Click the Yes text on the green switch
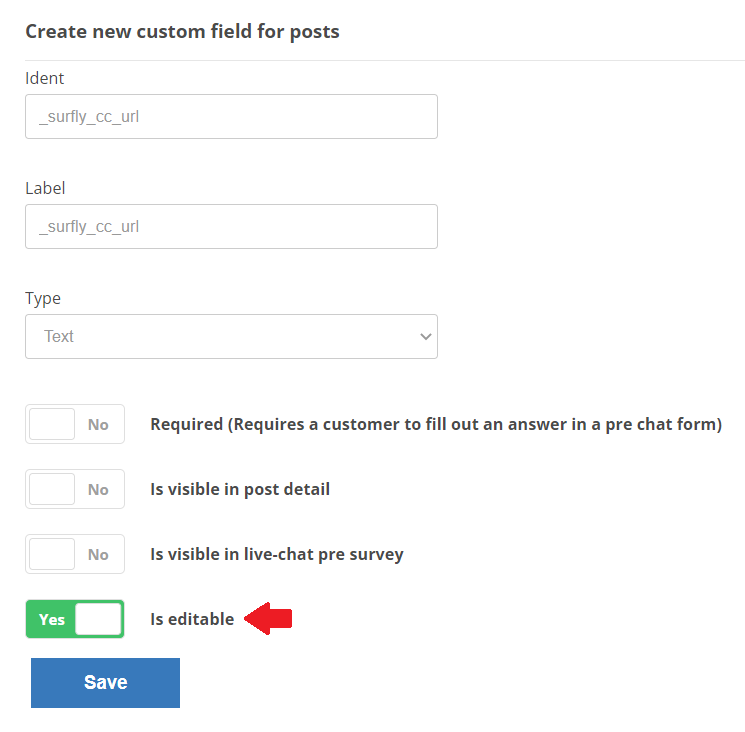Screen dimensions: 745x732 52,619
